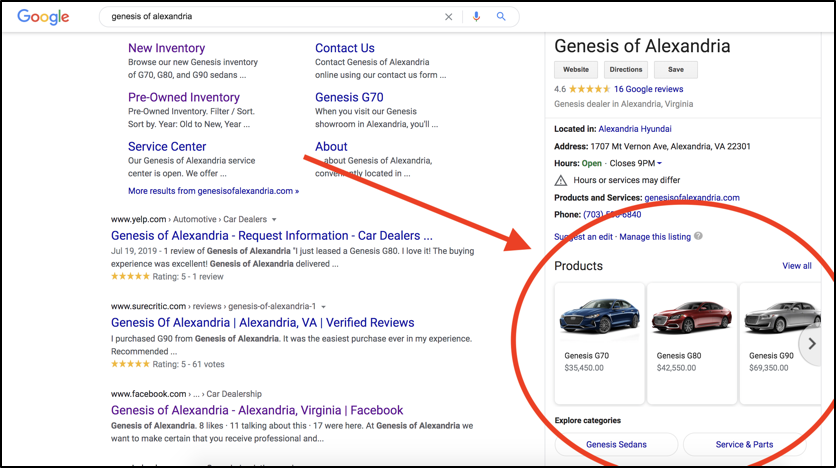Open the SureCritic Verified Reviews result

pyautogui.click(x=262, y=322)
